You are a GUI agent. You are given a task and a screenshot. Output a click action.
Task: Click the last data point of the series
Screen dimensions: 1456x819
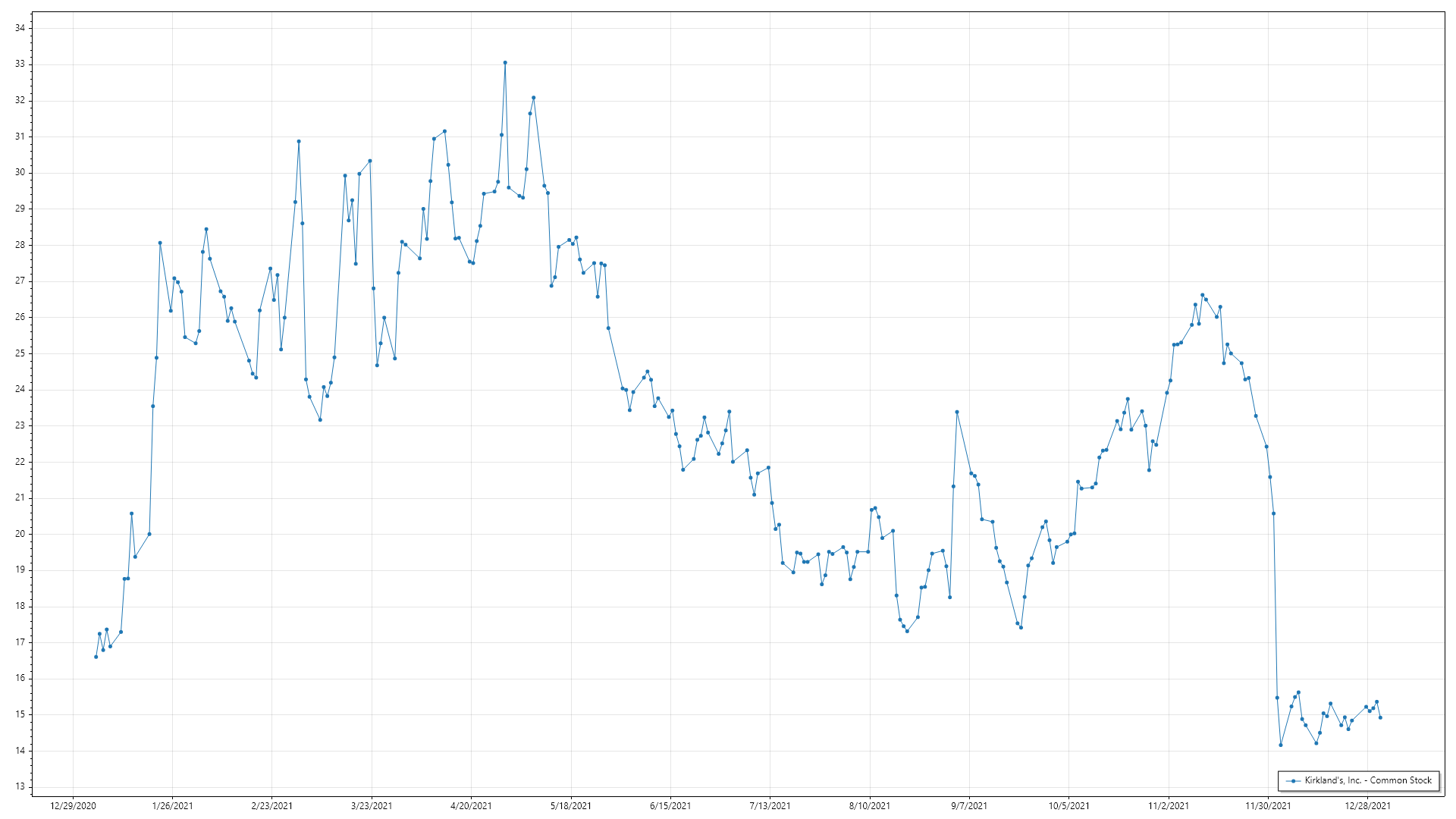1380,717
